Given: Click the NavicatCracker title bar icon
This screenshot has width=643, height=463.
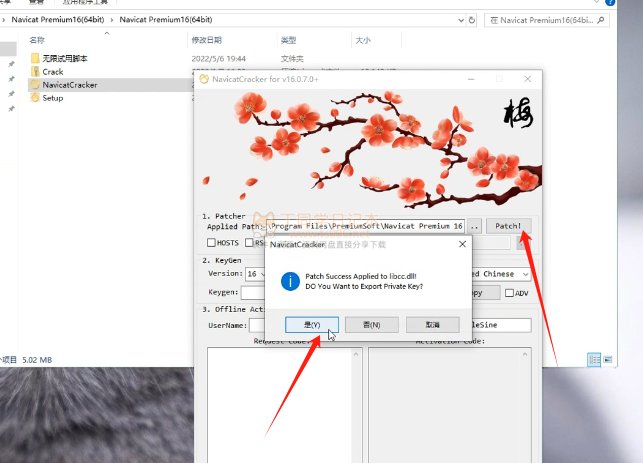Looking at the screenshot, I should coord(204,79).
